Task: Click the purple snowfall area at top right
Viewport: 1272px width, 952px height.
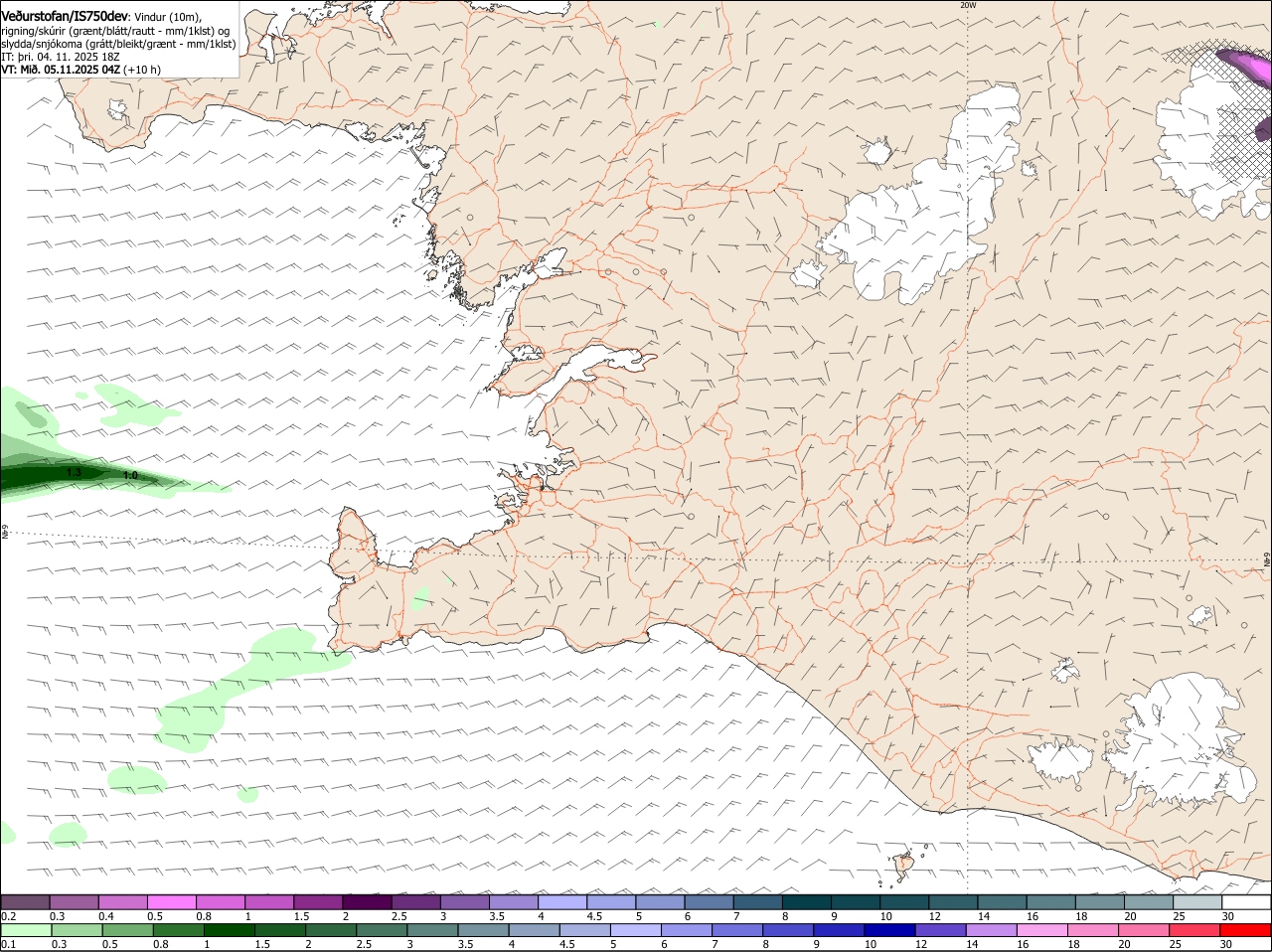Action: pos(1248,67)
